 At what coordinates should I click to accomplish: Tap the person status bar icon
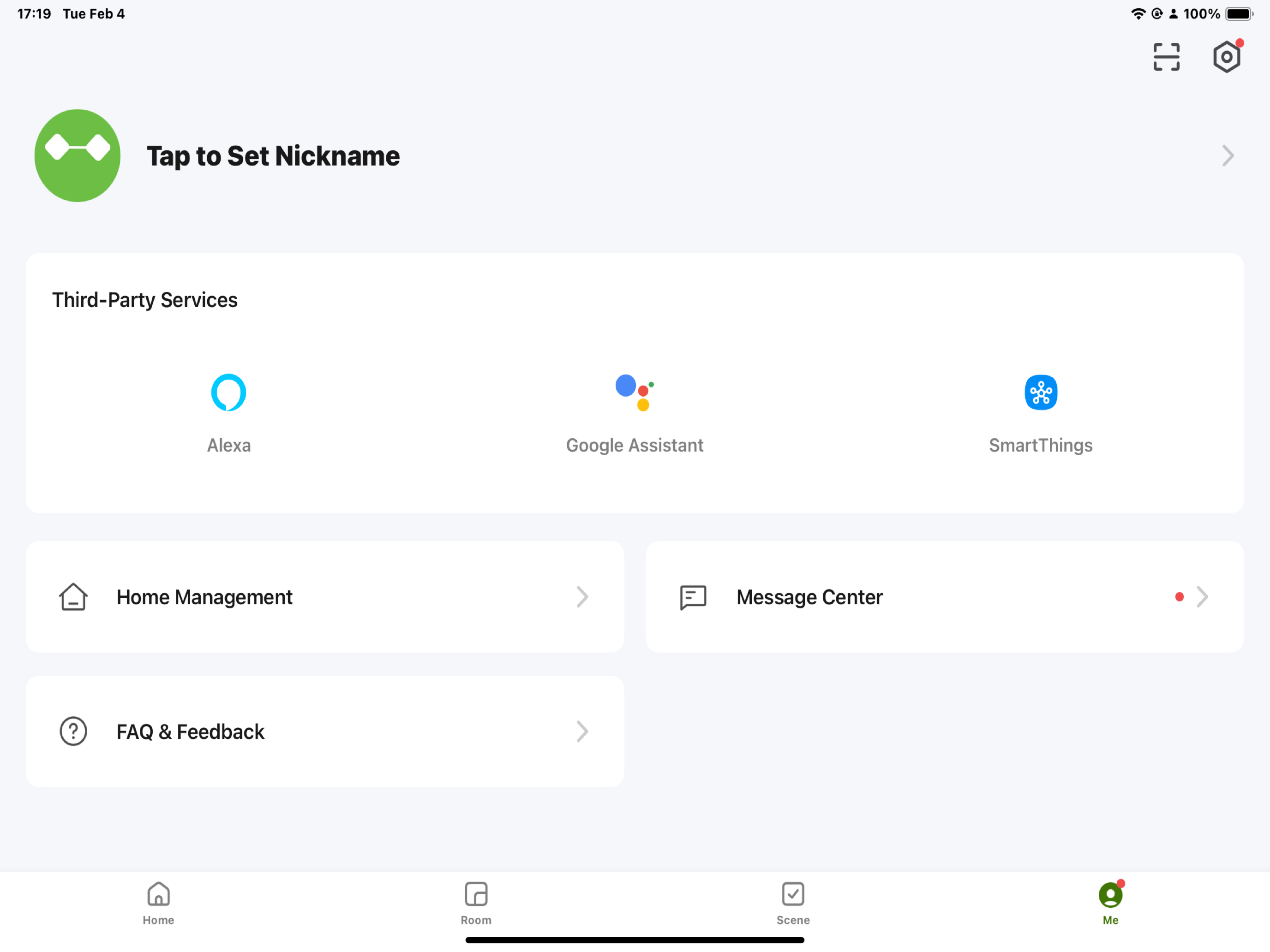[1174, 14]
